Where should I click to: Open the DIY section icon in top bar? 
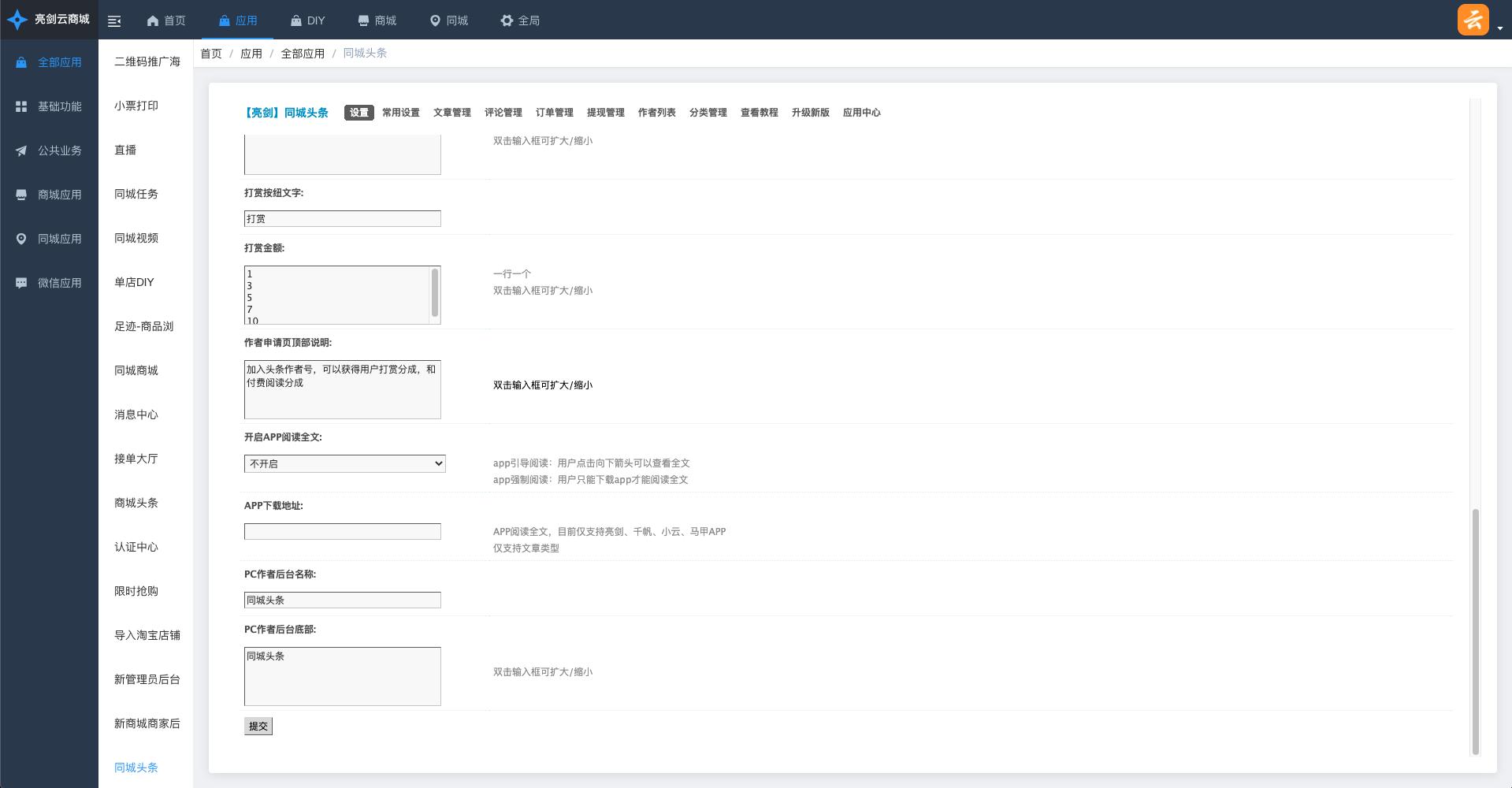[296, 20]
